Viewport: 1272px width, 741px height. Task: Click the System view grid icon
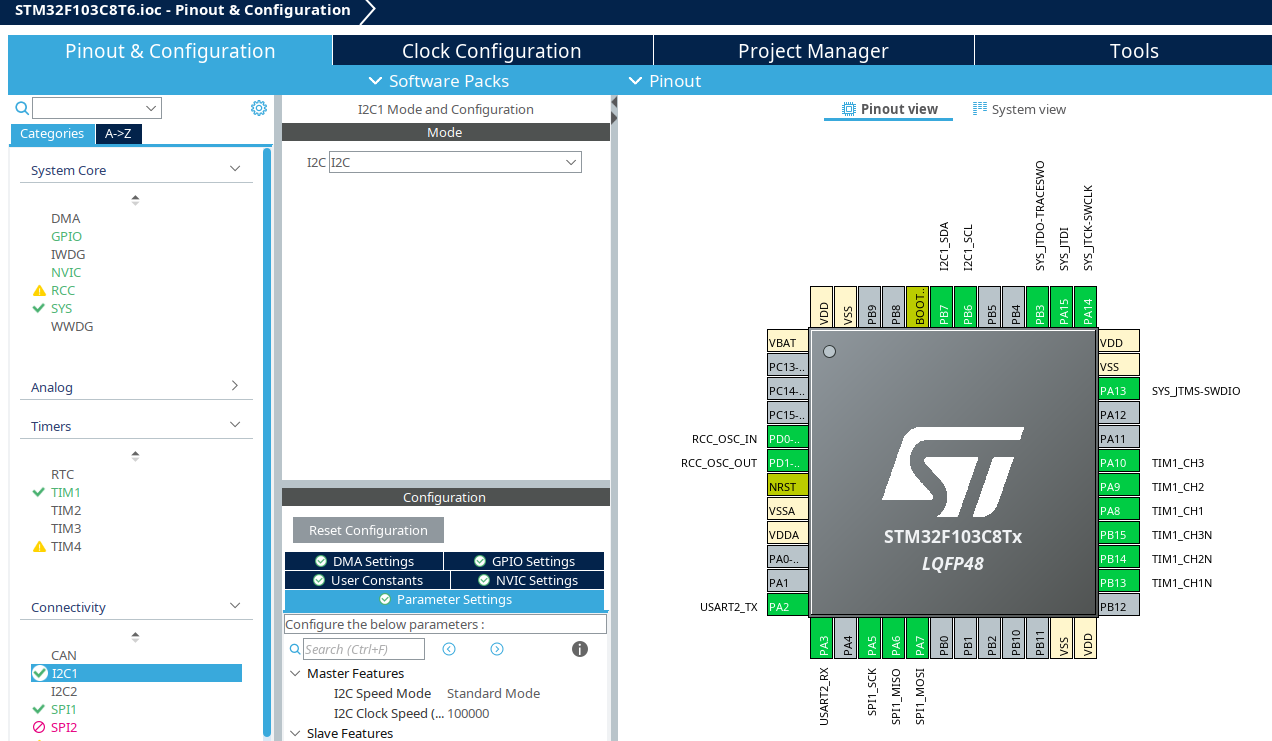980,109
